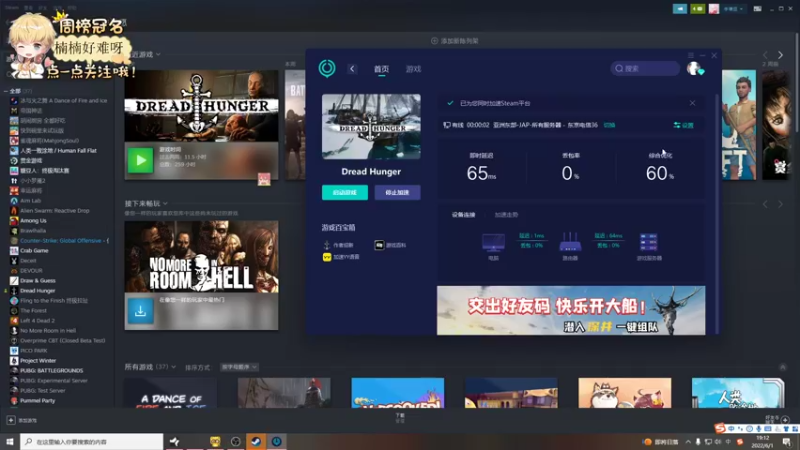Open the Windows Start button
This screenshot has height=450, width=800.
[x=10, y=441]
